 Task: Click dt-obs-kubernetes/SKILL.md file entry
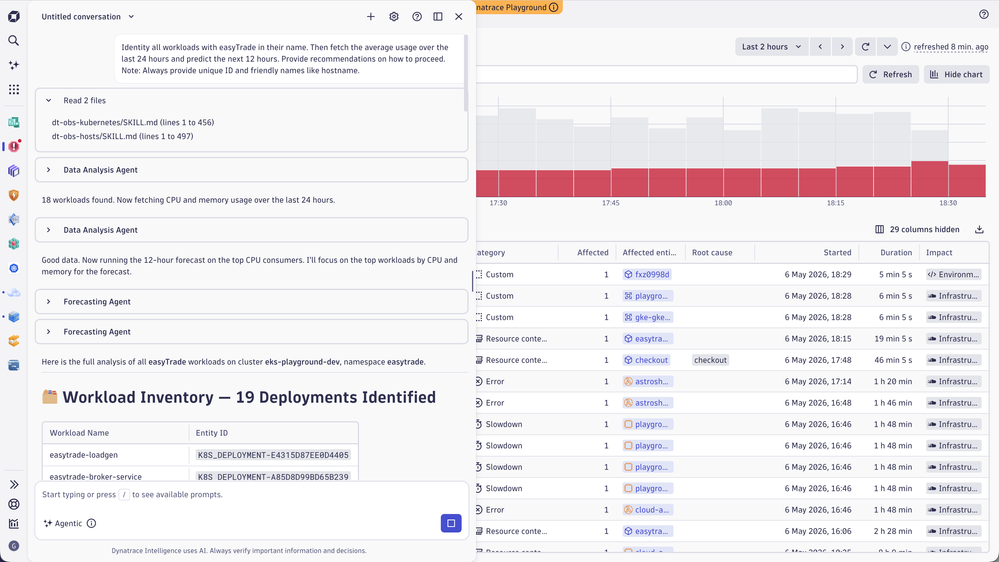coord(133,122)
